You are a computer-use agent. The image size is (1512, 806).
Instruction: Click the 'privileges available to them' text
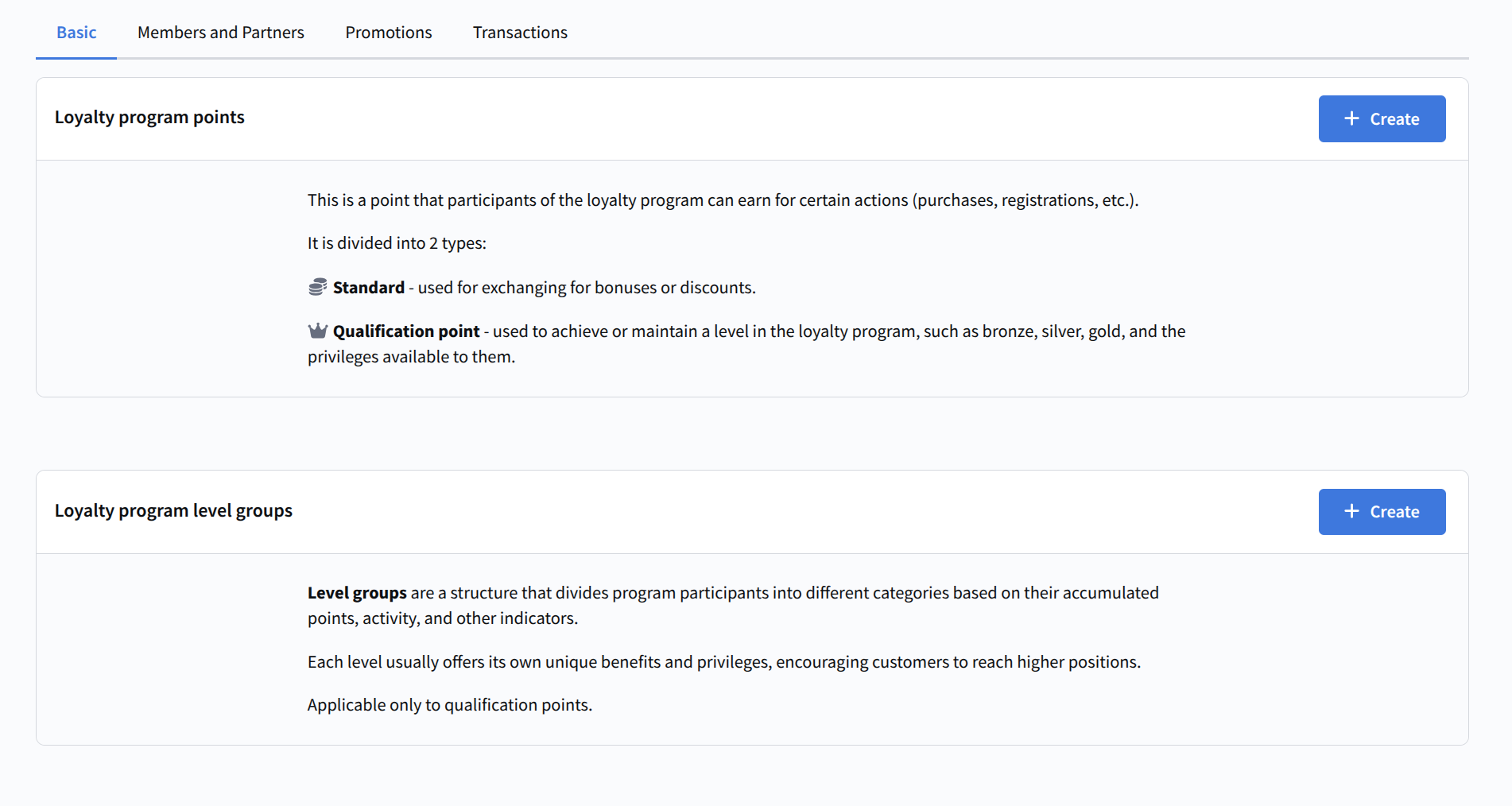(x=411, y=357)
